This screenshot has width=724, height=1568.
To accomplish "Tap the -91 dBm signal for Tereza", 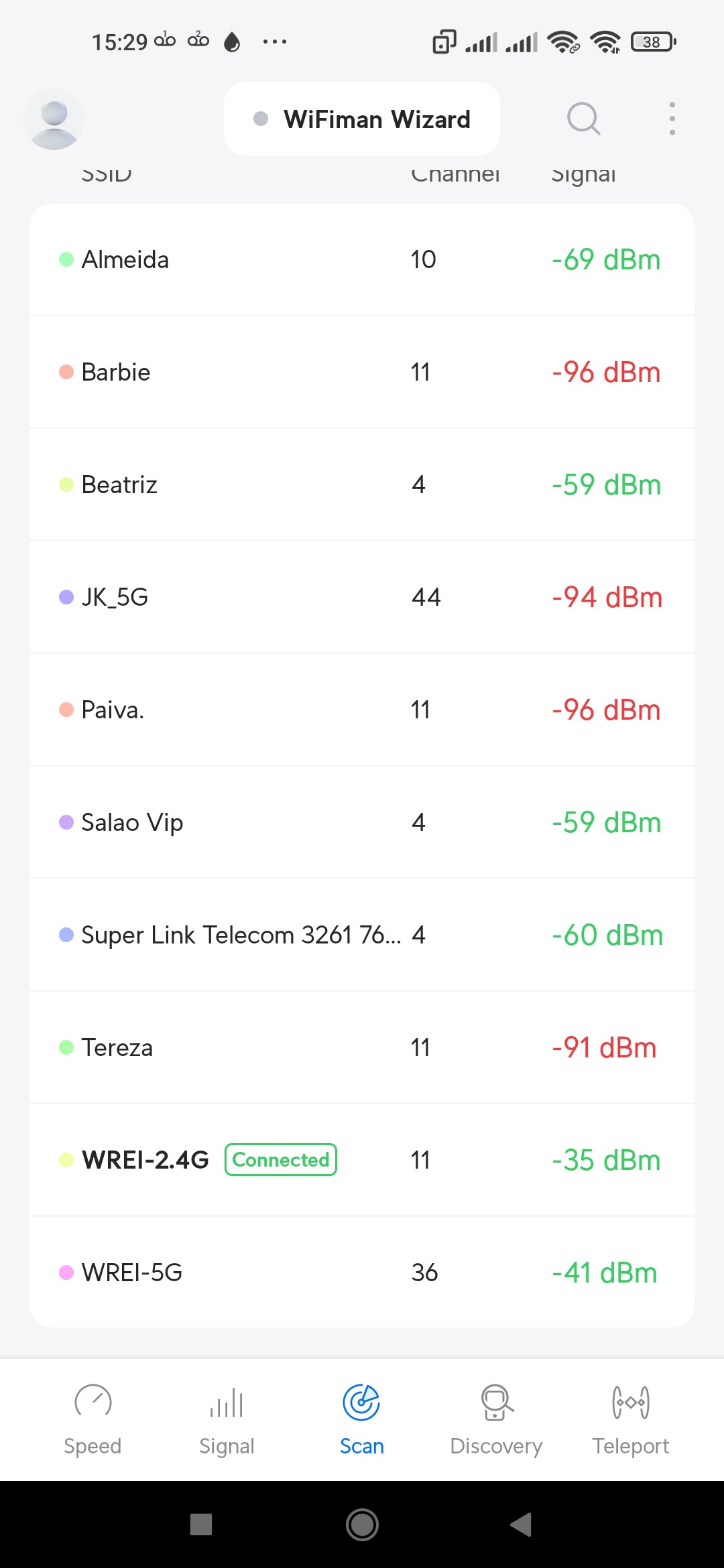I will click(604, 1047).
